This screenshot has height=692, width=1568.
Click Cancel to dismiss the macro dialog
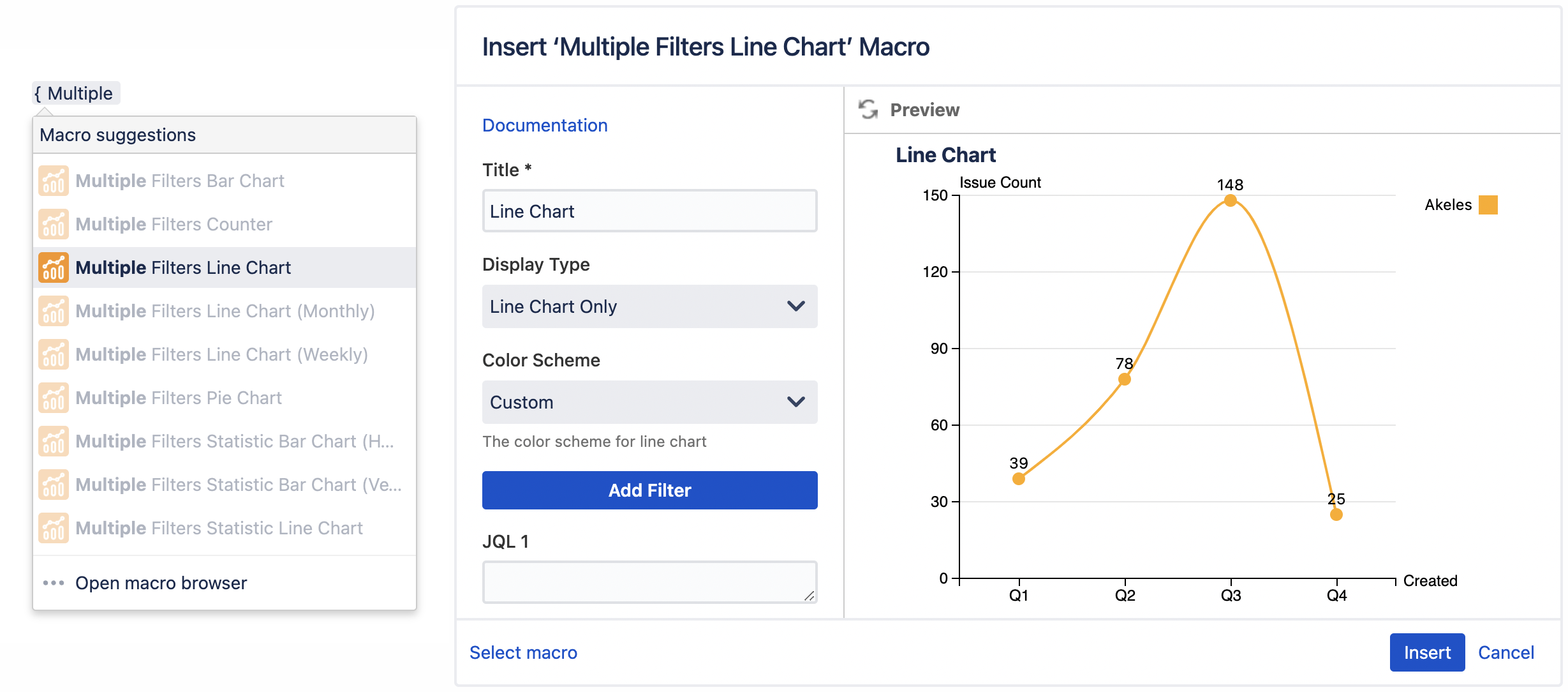[1505, 652]
